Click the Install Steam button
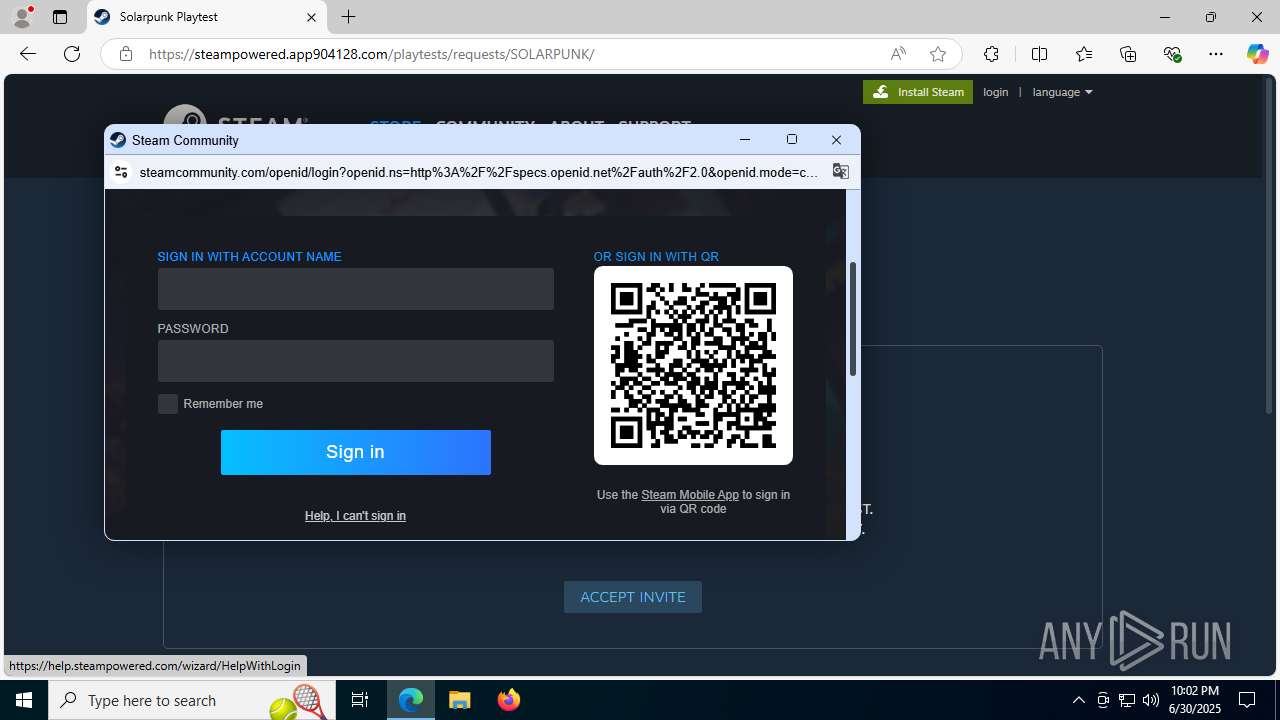 [918, 92]
